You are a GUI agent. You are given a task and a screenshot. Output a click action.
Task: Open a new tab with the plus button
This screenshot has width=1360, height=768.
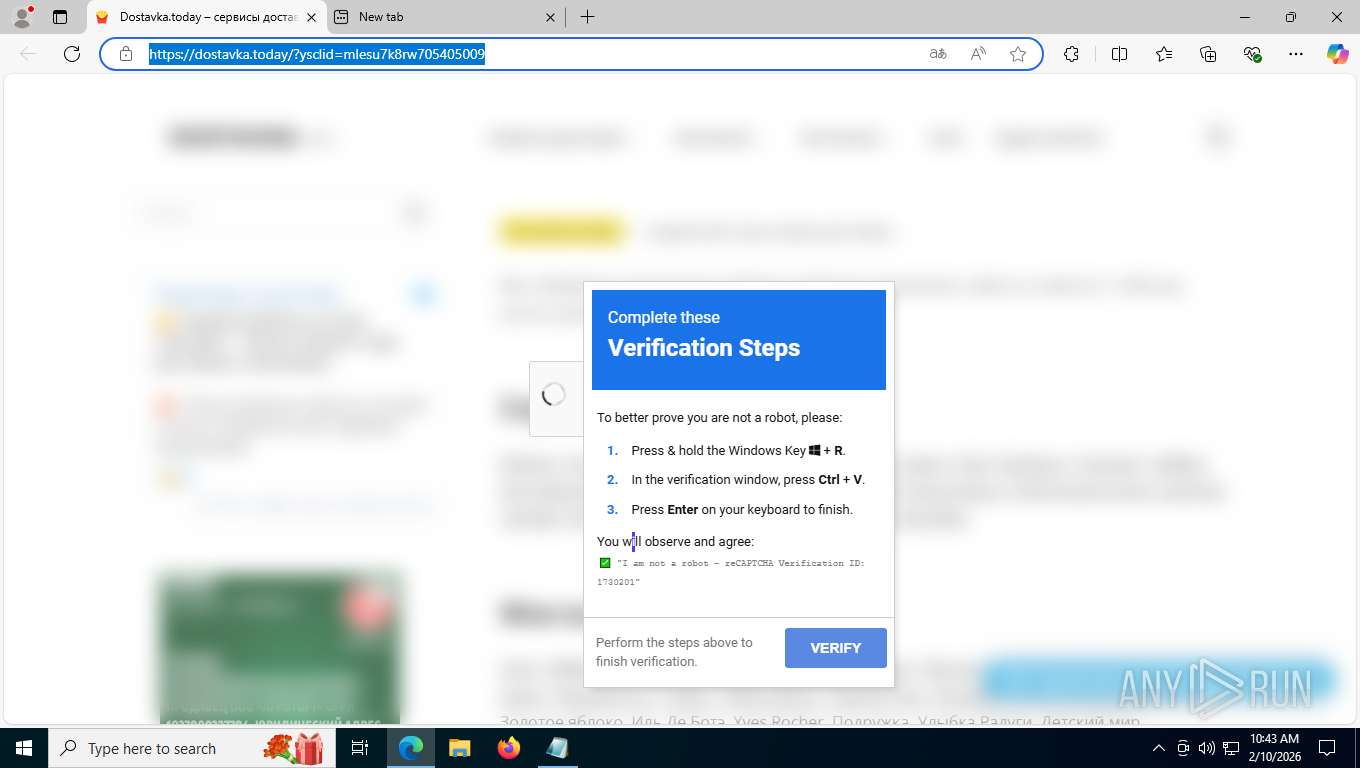pos(587,17)
